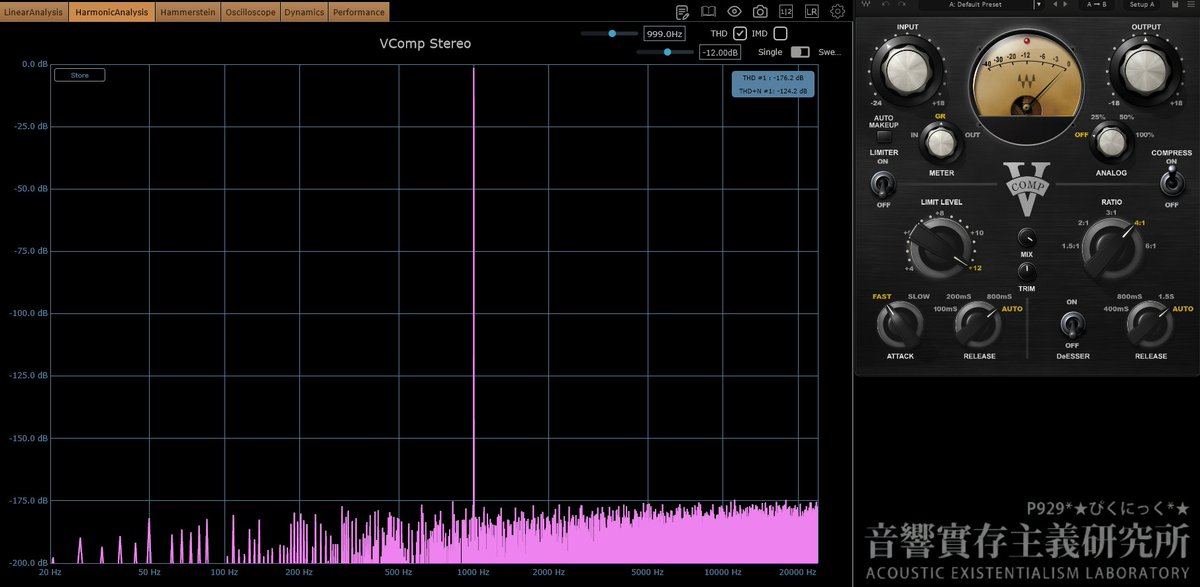The width and height of the screenshot is (1200, 587).
Task: Open the Dynamics tab
Action: [304, 12]
